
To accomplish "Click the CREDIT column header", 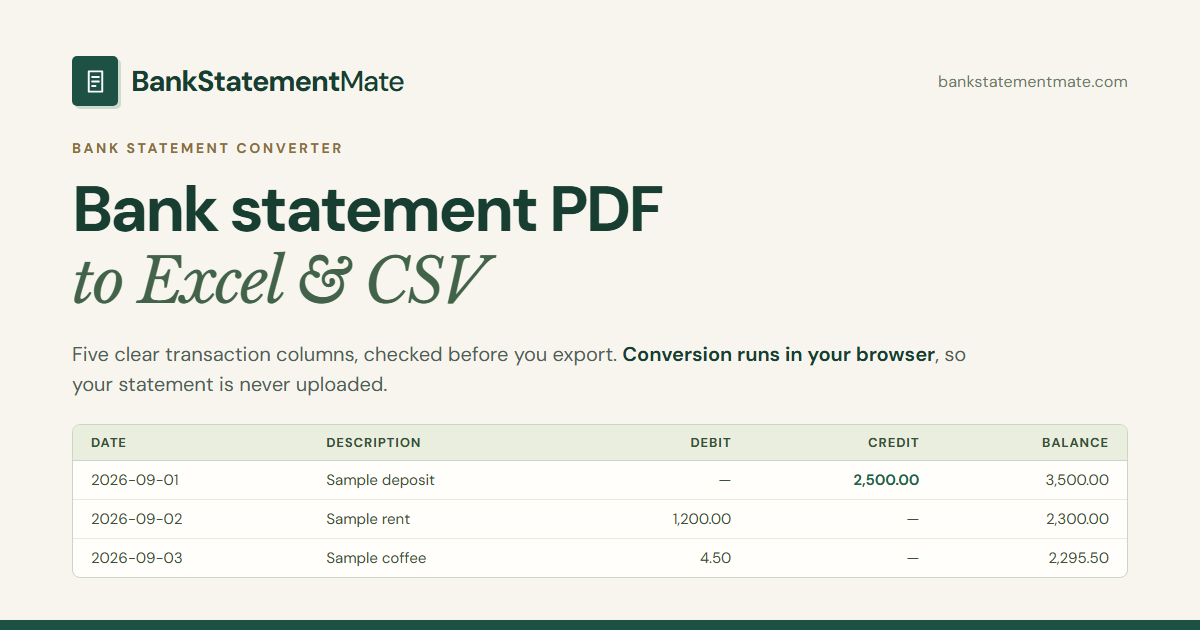I will (x=893, y=442).
